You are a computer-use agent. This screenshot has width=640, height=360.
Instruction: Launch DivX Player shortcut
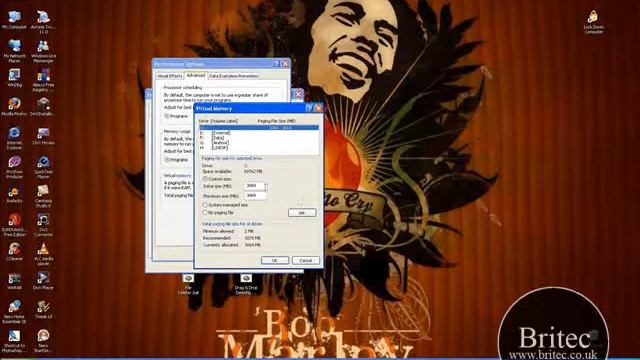tap(43, 280)
